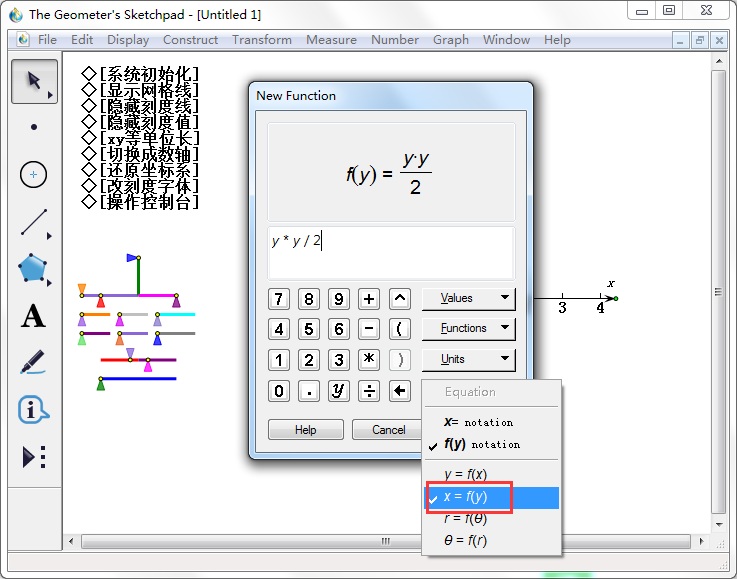Click the Cancel button
This screenshot has width=737, height=579.
(x=388, y=430)
